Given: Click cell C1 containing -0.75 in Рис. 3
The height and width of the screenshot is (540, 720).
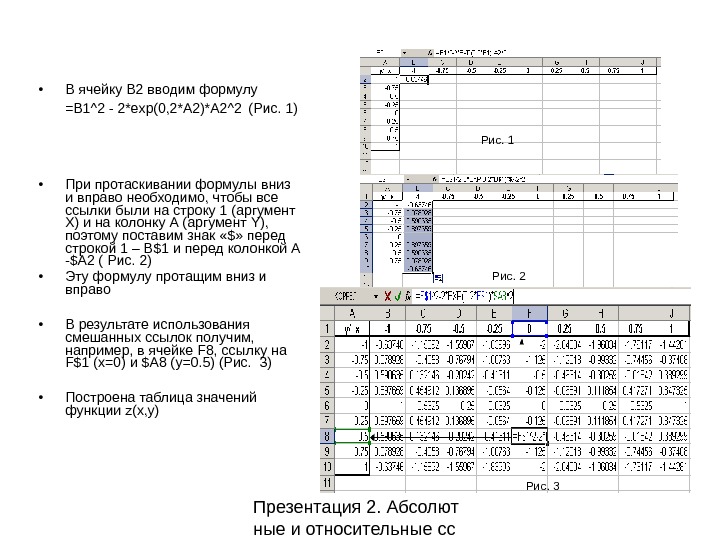Looking at the screenshot, I should (423, 329).
